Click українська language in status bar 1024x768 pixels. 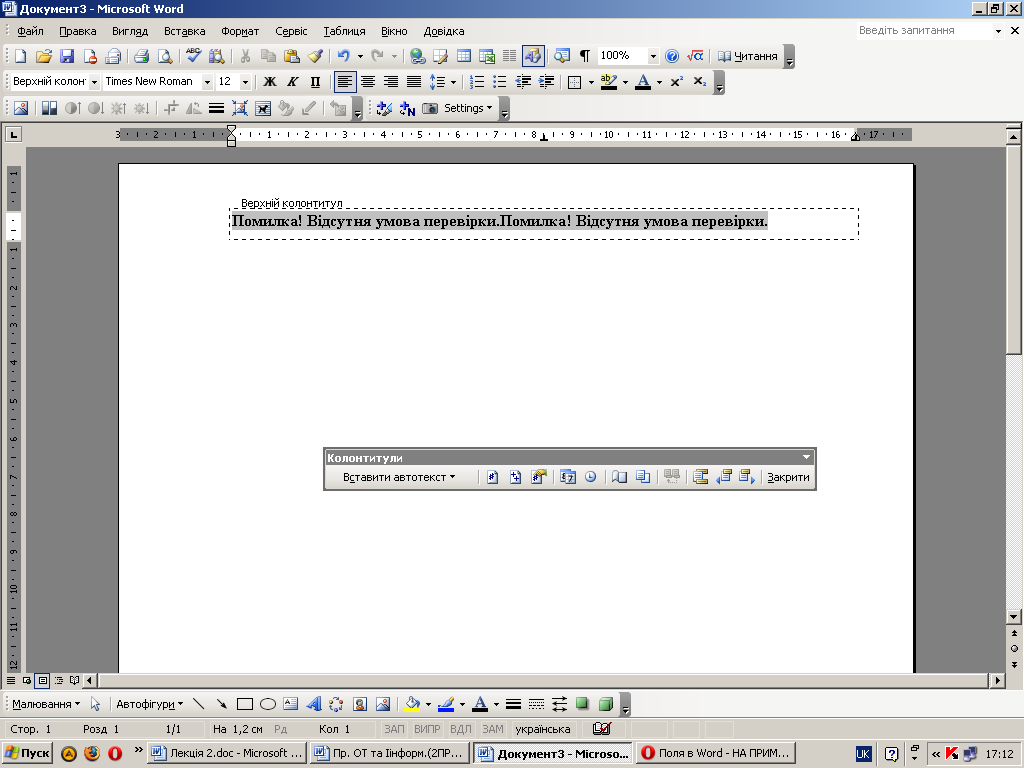(x=543, y=729)
